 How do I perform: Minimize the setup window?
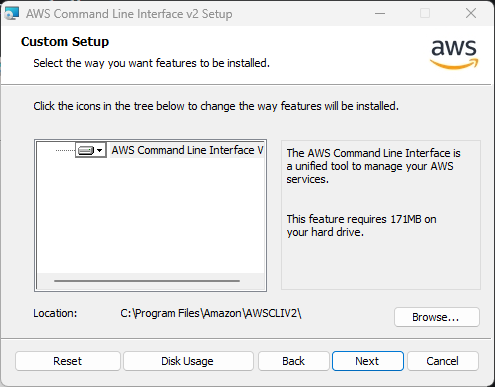pos(380,13)
